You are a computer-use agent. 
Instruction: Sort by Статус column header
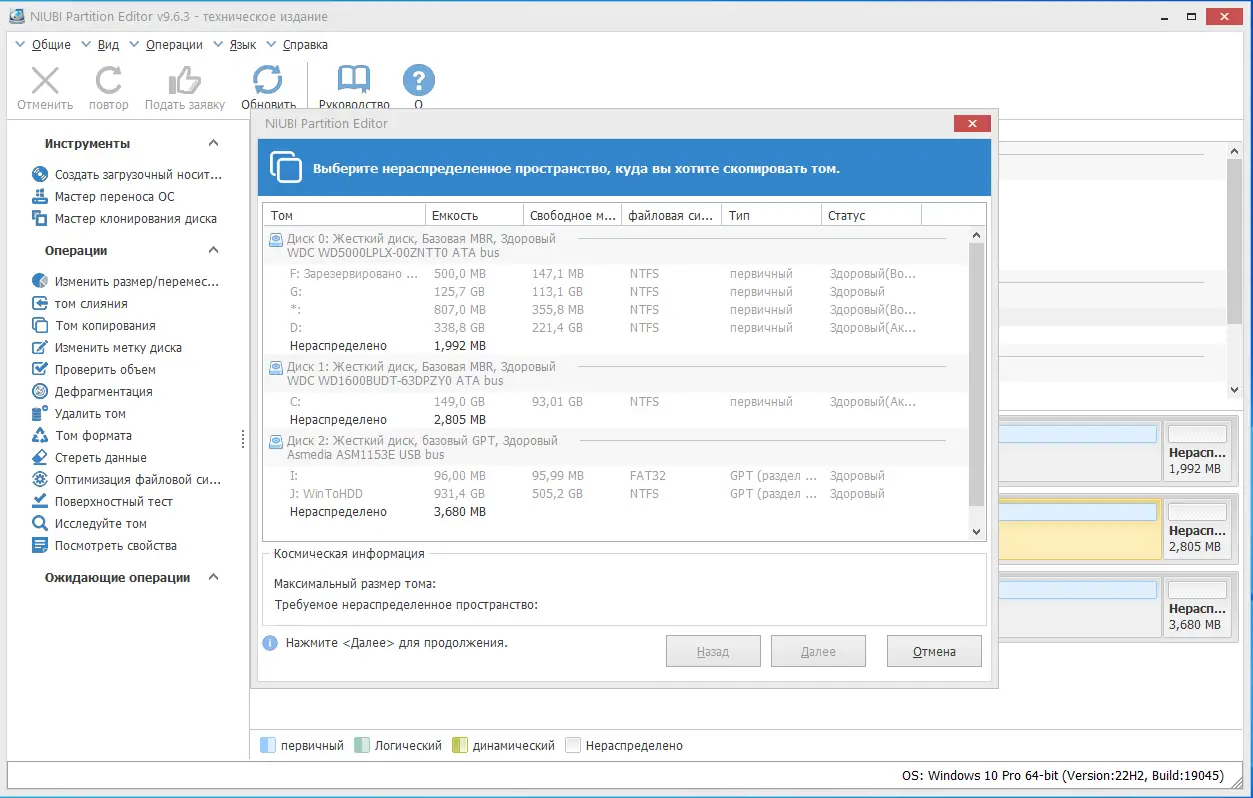[872, 215]
